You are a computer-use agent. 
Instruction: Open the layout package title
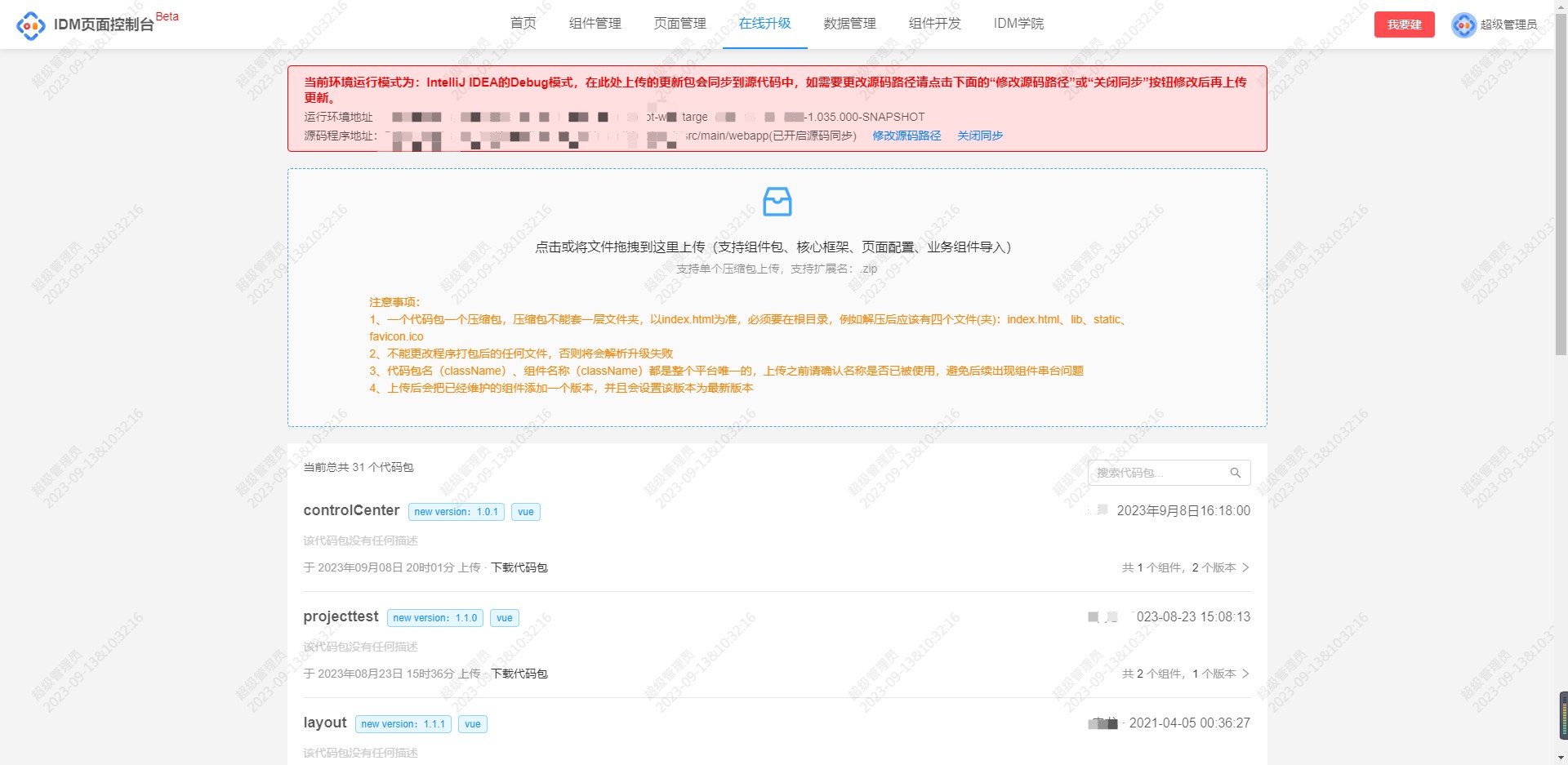pyautogui.click(x=325, y=723)
